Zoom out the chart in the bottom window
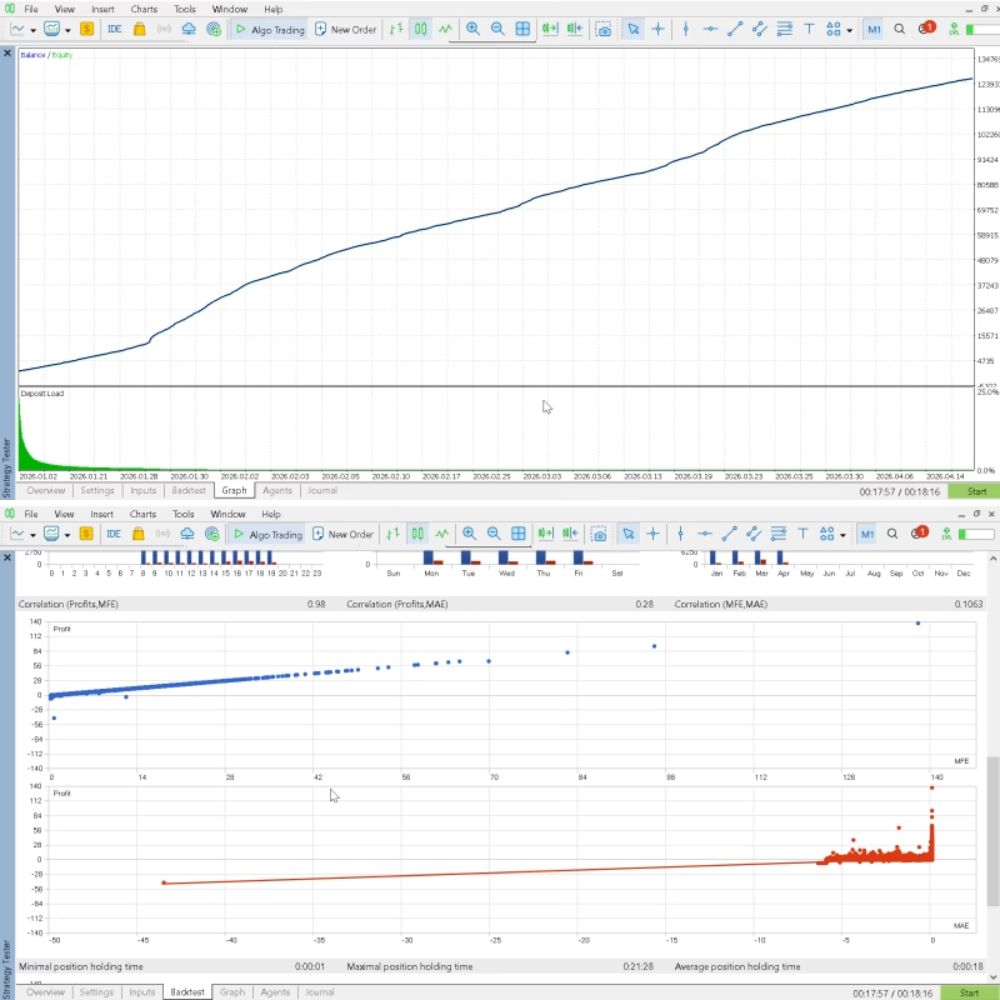1000x1000 pixels. pyautogui.click(x=494, y=534)
